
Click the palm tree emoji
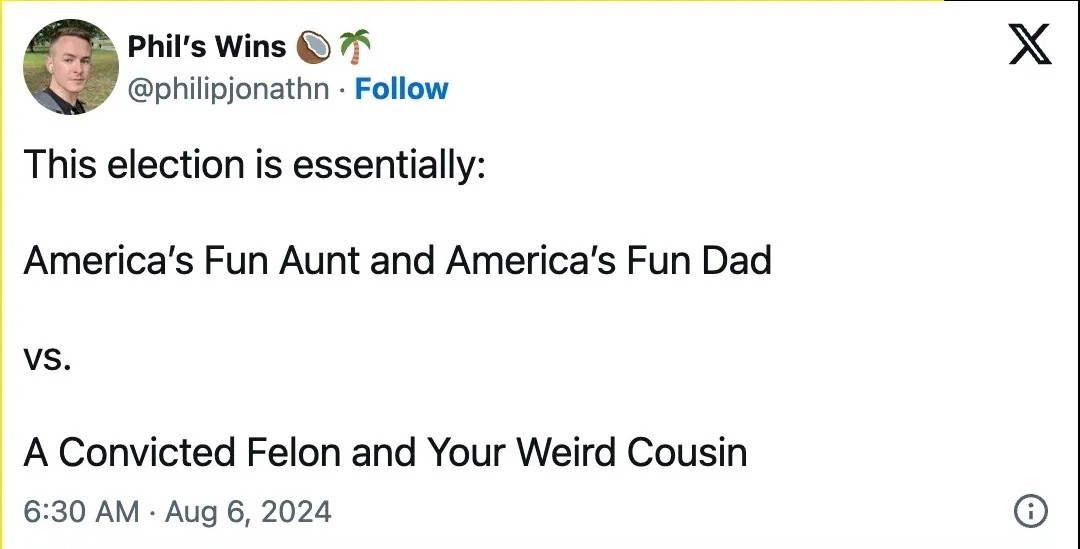click(355, 45)
